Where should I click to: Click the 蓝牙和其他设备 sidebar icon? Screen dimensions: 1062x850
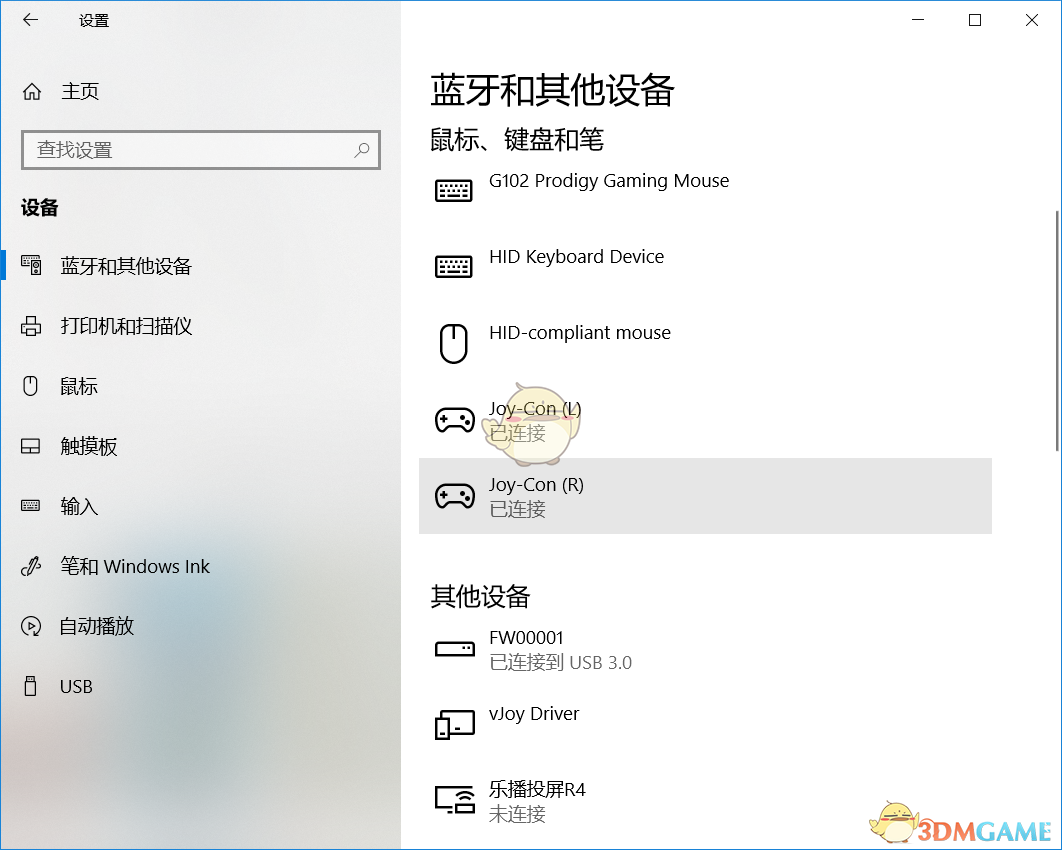[31, 265]
